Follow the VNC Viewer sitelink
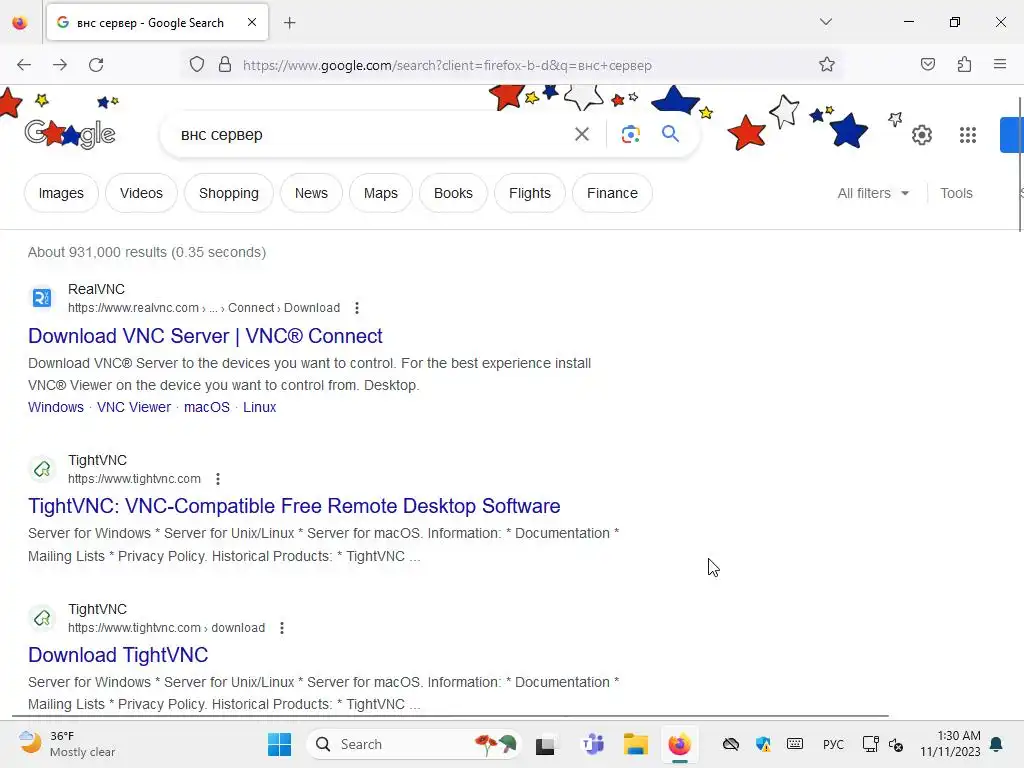This screenshot has width=1024, height=768. pyautogui.click(x=134, y=407)
